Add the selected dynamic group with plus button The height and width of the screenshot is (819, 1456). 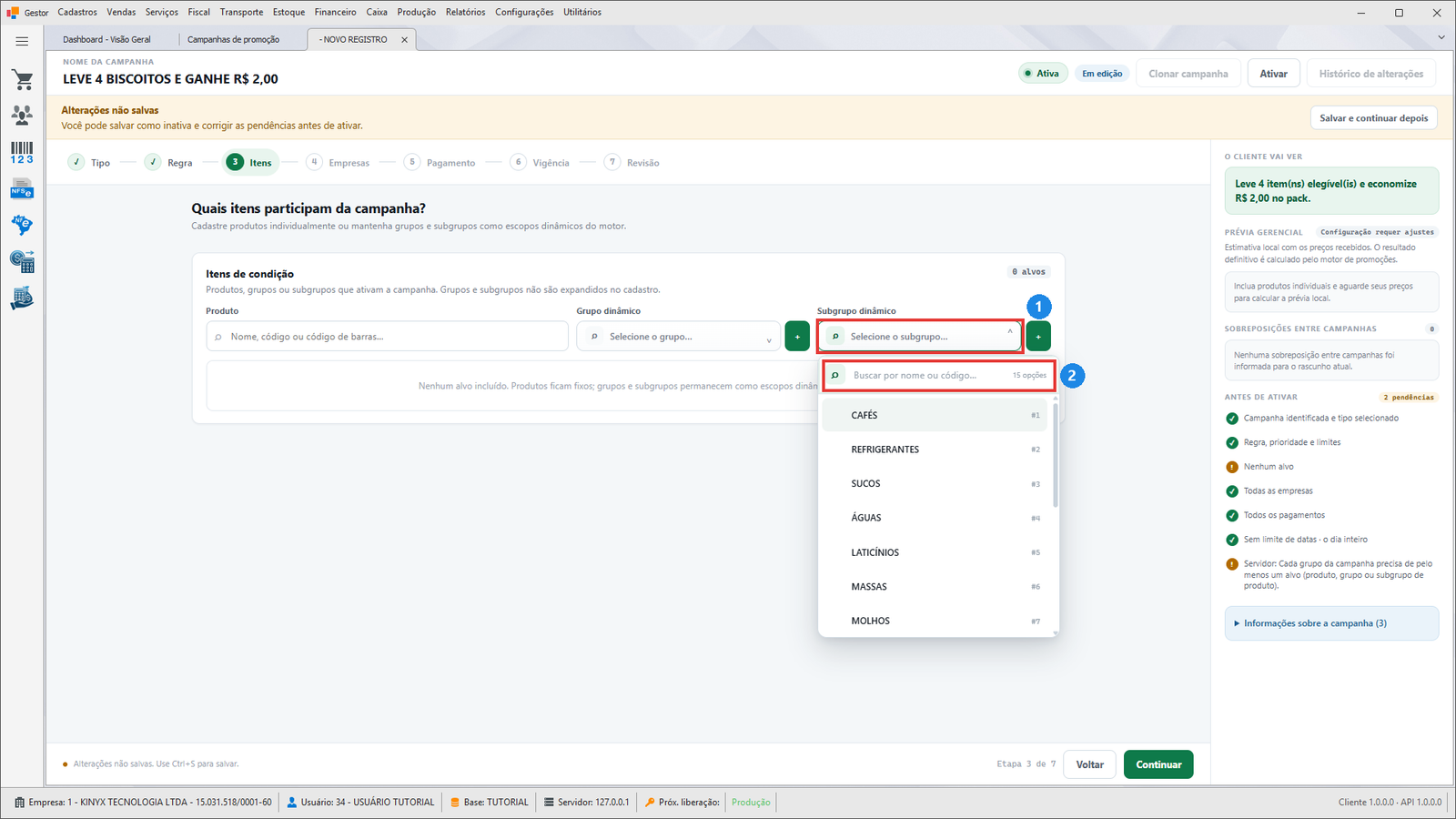797,337
